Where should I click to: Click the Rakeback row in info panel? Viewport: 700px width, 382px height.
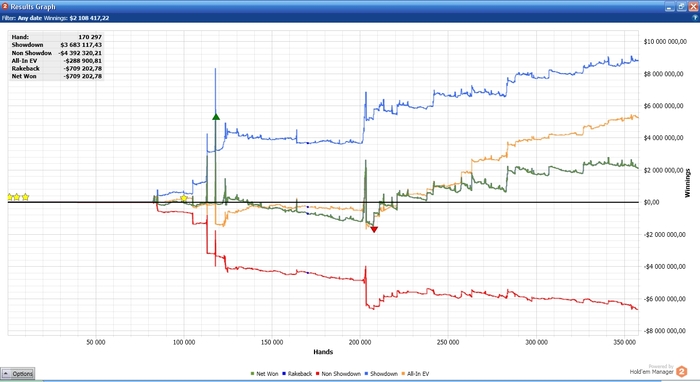click(56, 69)
